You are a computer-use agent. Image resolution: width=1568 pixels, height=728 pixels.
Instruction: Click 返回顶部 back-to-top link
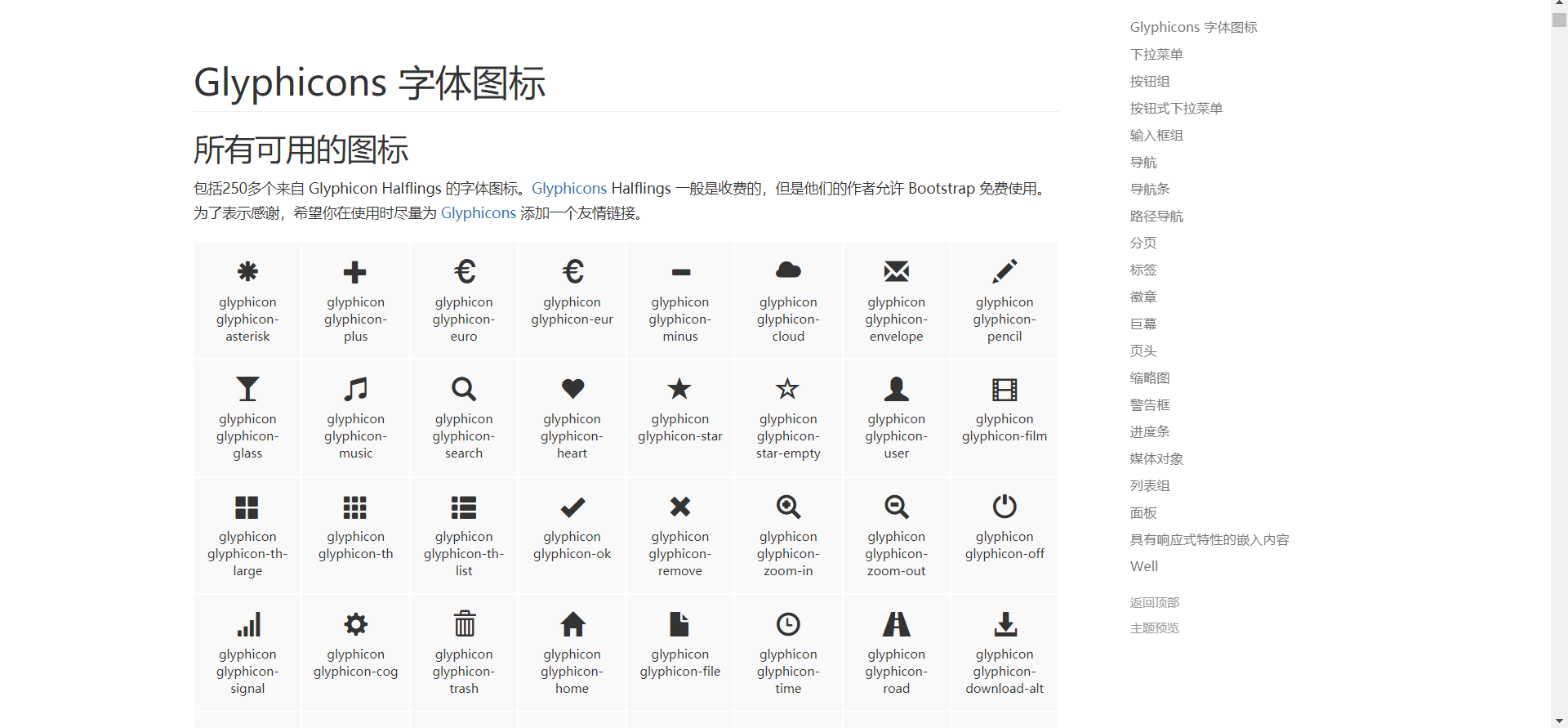pos(1155,602)
